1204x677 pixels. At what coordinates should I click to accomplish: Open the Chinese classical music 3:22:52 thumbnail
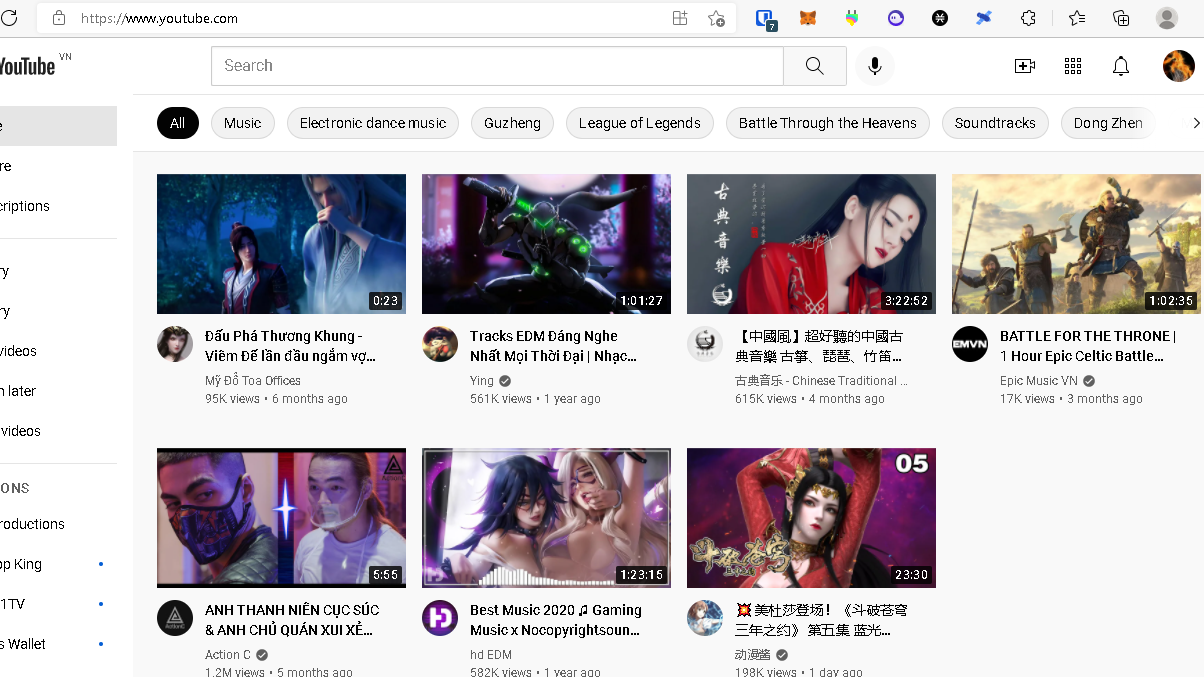811,244
